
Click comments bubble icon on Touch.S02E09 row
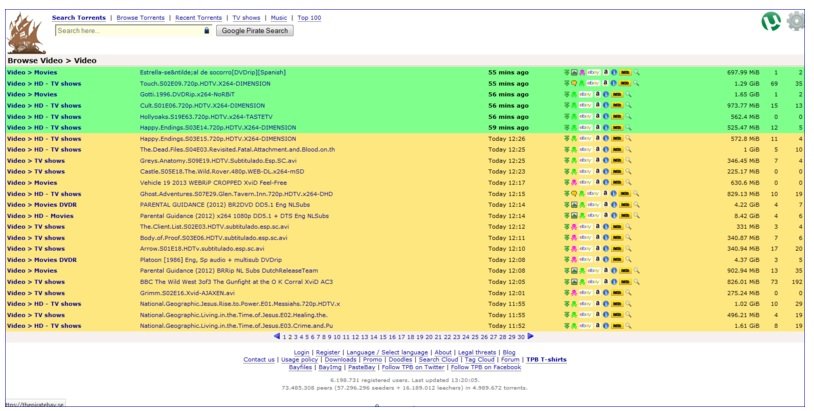[575, 84]
